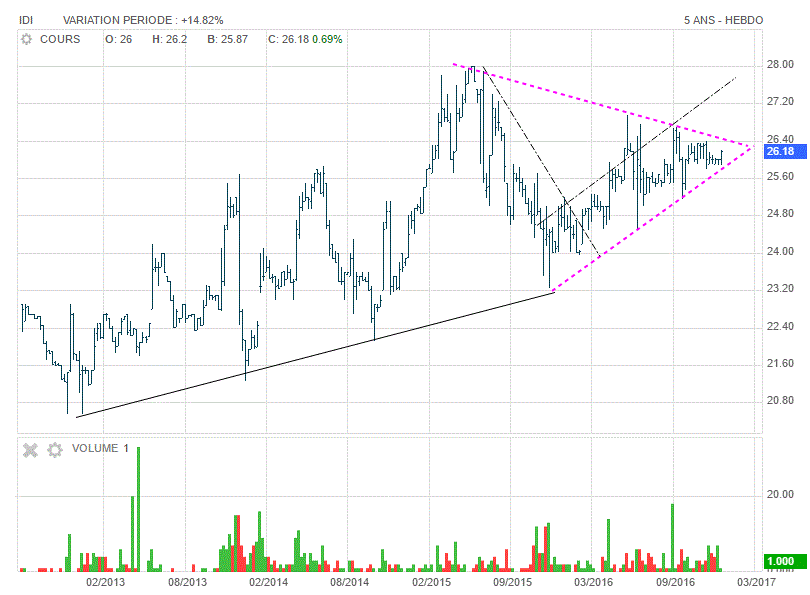Select the IDI ticker symbol label
This screenshot has height=595, width=810.
pos(26,20)
